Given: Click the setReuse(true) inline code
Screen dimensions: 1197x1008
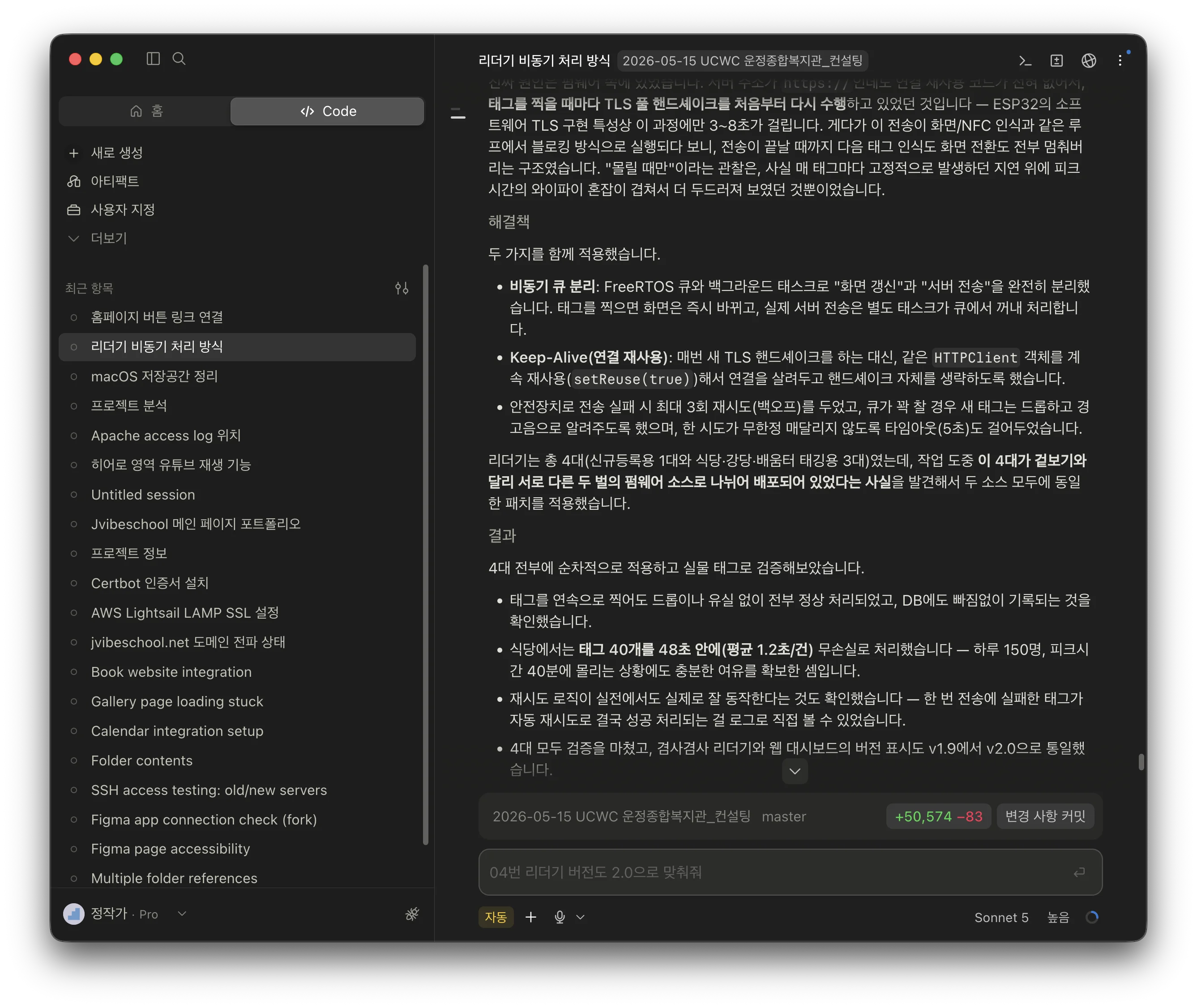Looking at the screenshot, I should click(x=632, y=379).
